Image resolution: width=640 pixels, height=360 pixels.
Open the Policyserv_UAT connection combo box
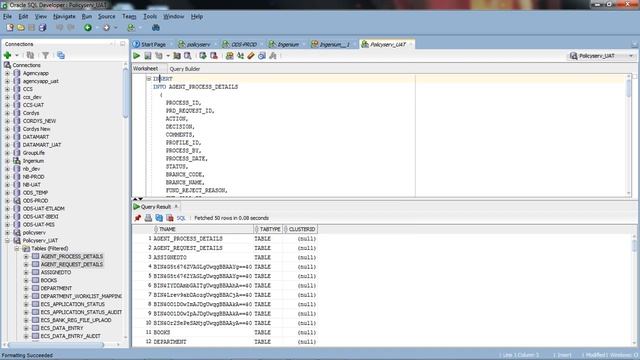602,56
